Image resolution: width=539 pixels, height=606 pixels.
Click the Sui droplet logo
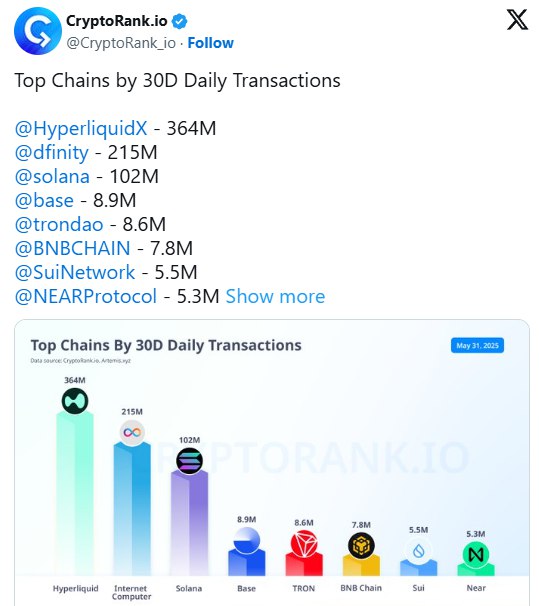coord(418,551)
